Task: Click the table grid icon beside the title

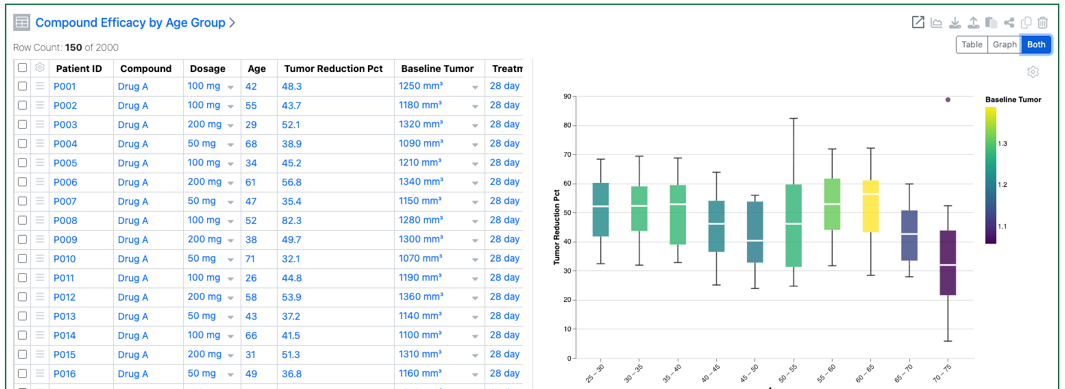Action: 22,22
